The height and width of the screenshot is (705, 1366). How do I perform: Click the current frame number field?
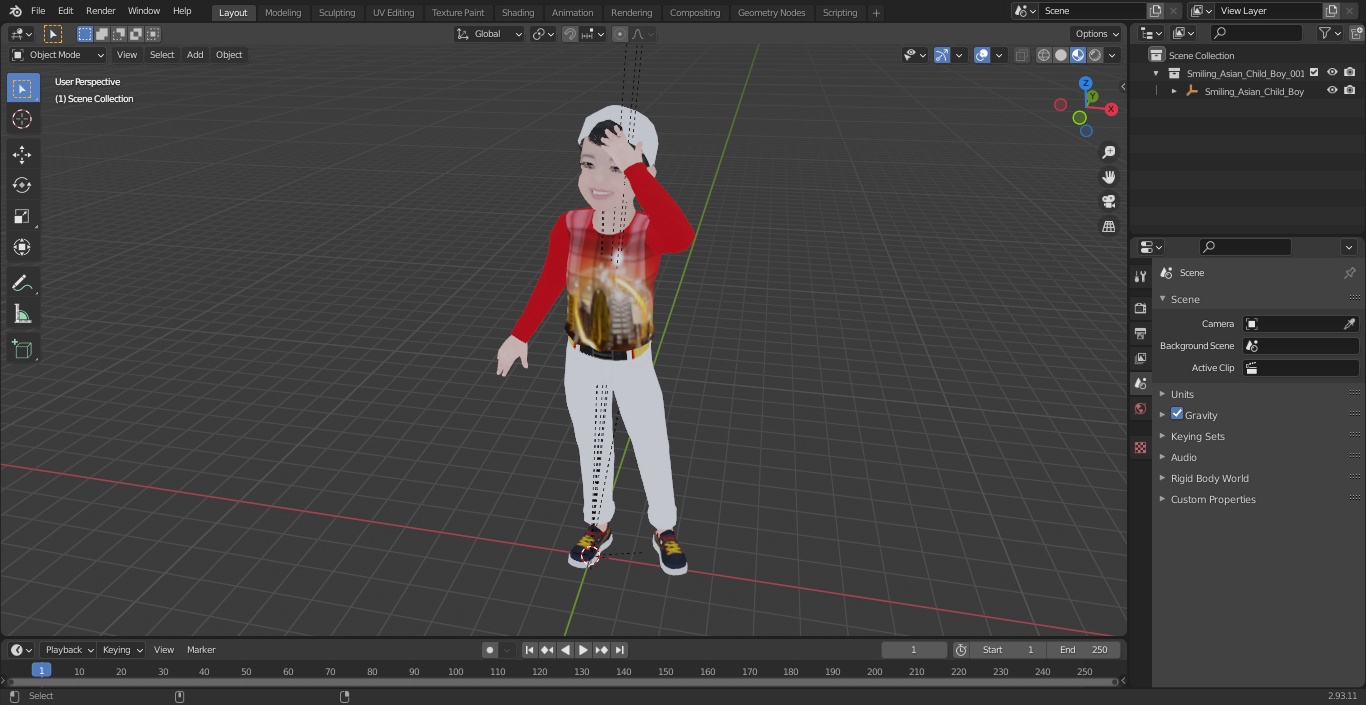point(914,650)
